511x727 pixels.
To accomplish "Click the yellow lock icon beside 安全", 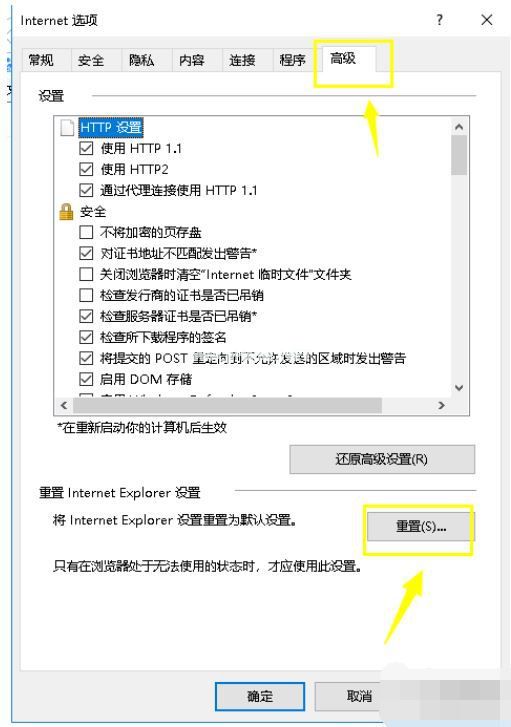I will pyautogui.click(x=66, y=212).
